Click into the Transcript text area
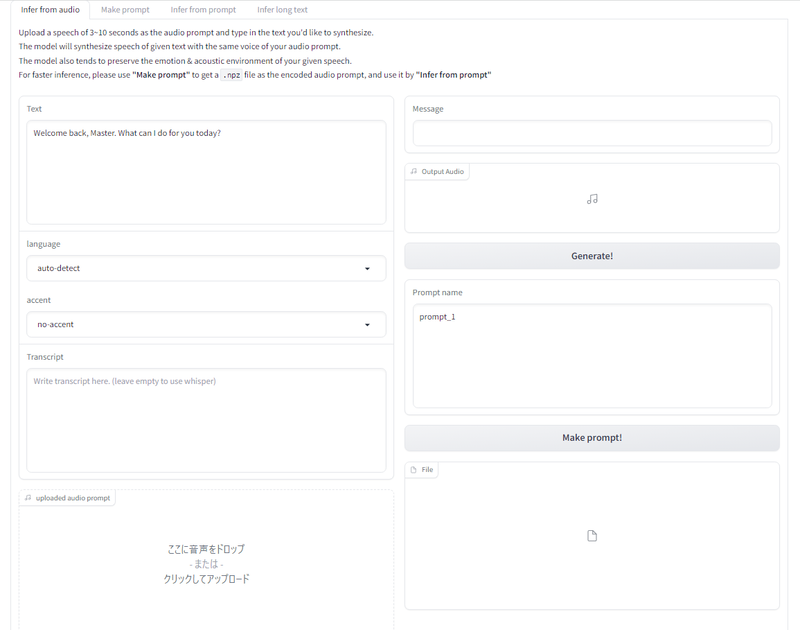The height and width of the screenshot is (630, 800). tap(206, 420)
